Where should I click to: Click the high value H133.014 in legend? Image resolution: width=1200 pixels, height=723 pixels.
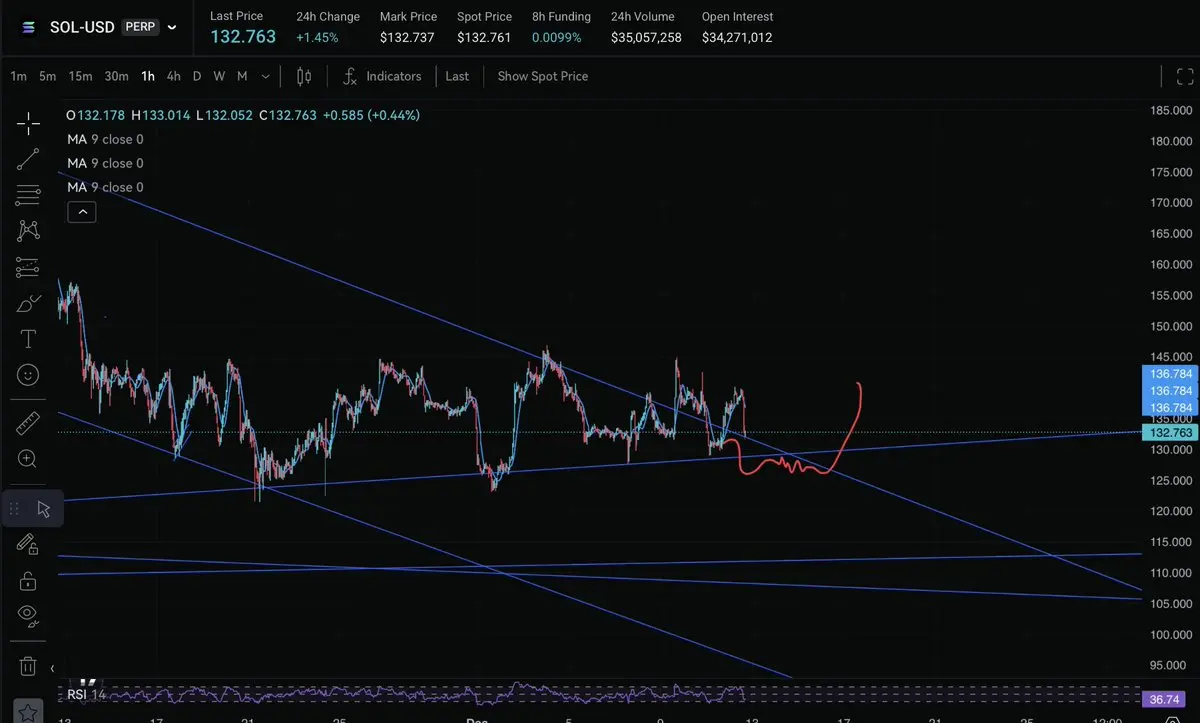161,115
